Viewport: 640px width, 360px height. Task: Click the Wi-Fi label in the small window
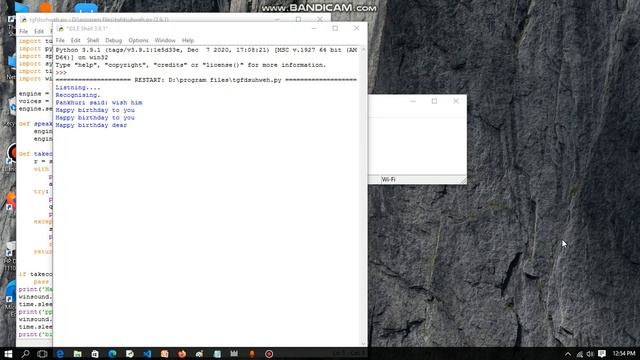389,180
